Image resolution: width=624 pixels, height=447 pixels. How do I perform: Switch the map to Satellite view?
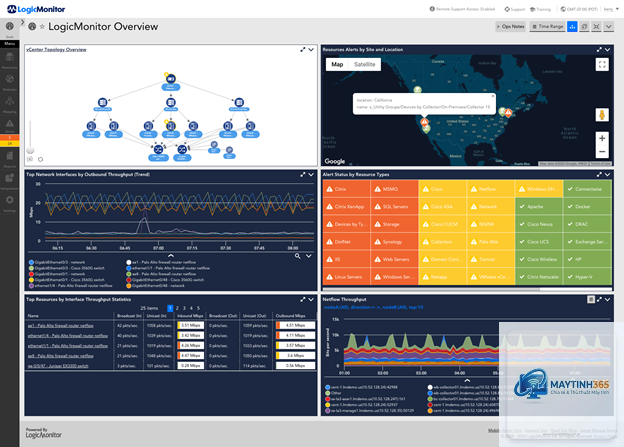pyautogui.click(x=365, y=64)
